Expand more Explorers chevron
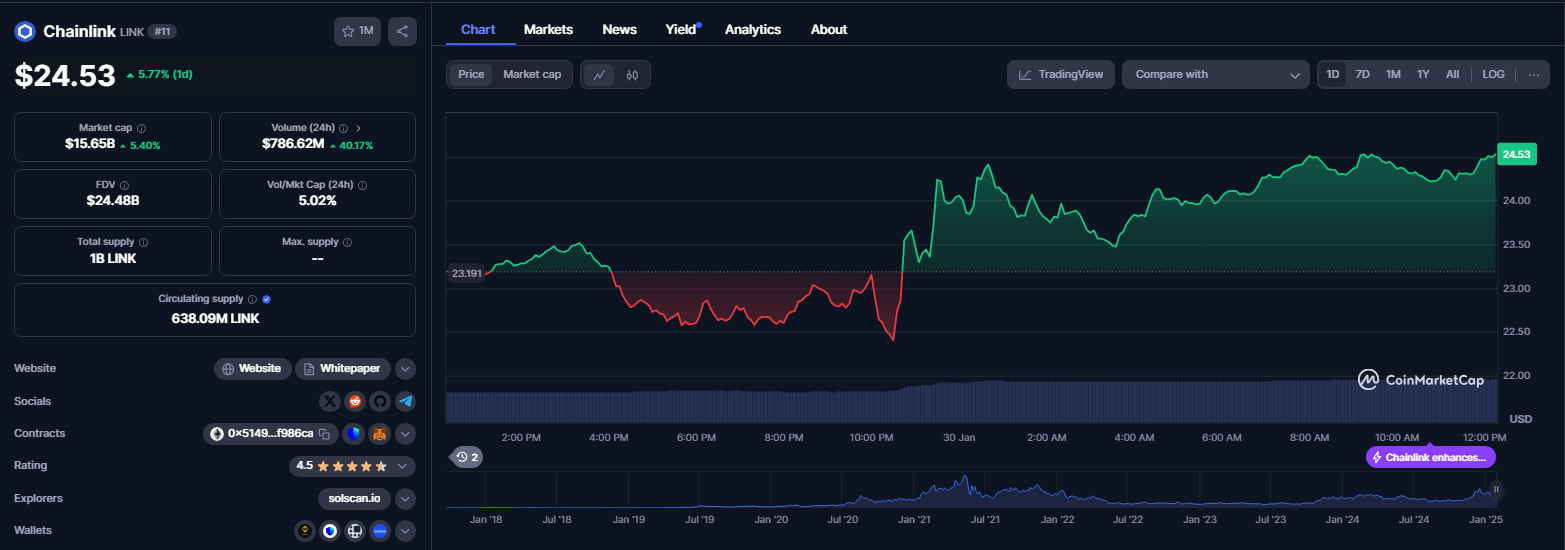Image resolution: width=1565 pixels, height=550 pixels. coord(405,498)
